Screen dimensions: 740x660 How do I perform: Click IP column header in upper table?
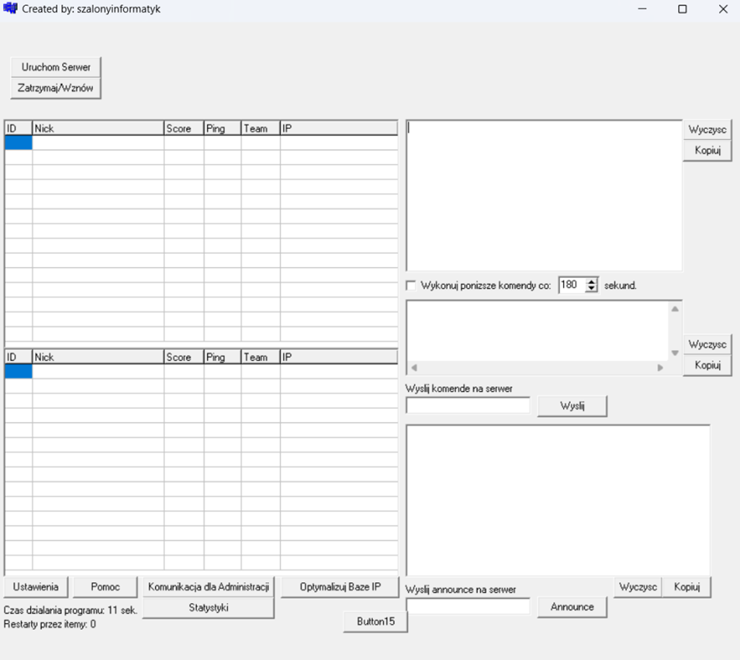click(339, 128)
